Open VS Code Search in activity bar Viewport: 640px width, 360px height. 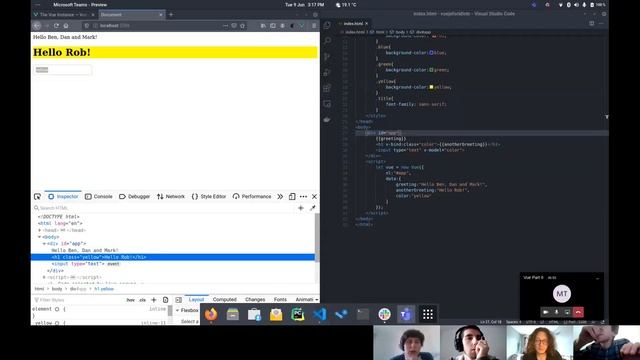tap(327, 41)
